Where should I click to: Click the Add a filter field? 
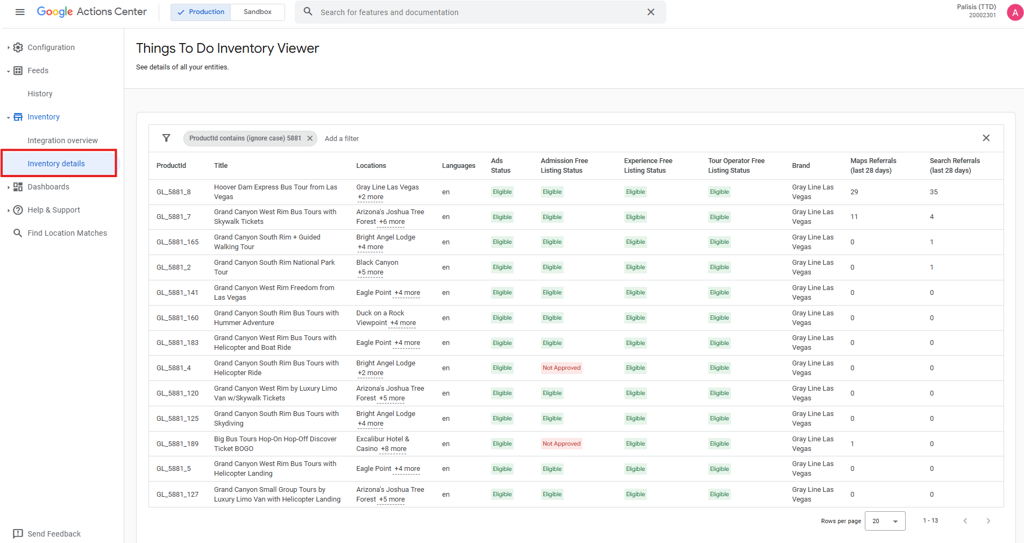342,139
